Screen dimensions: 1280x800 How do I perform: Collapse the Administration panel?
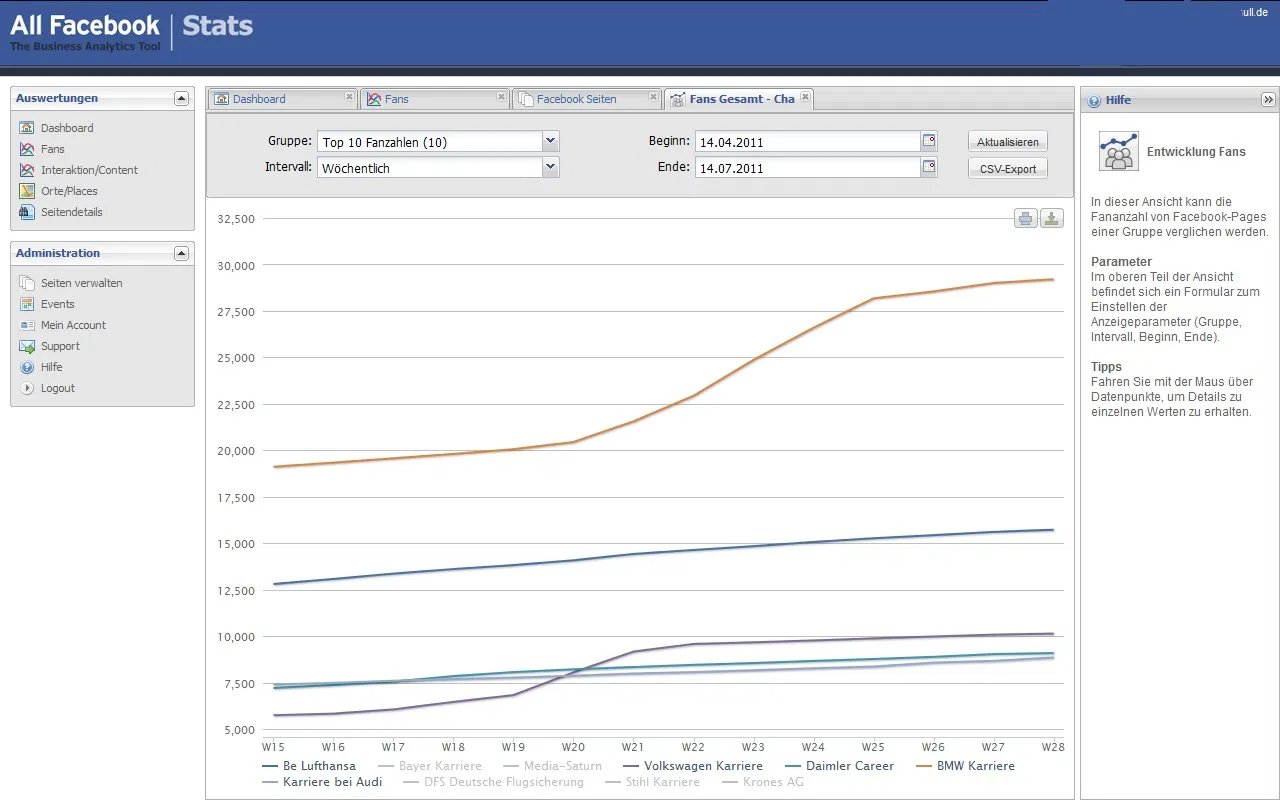(x=181, y=253)
